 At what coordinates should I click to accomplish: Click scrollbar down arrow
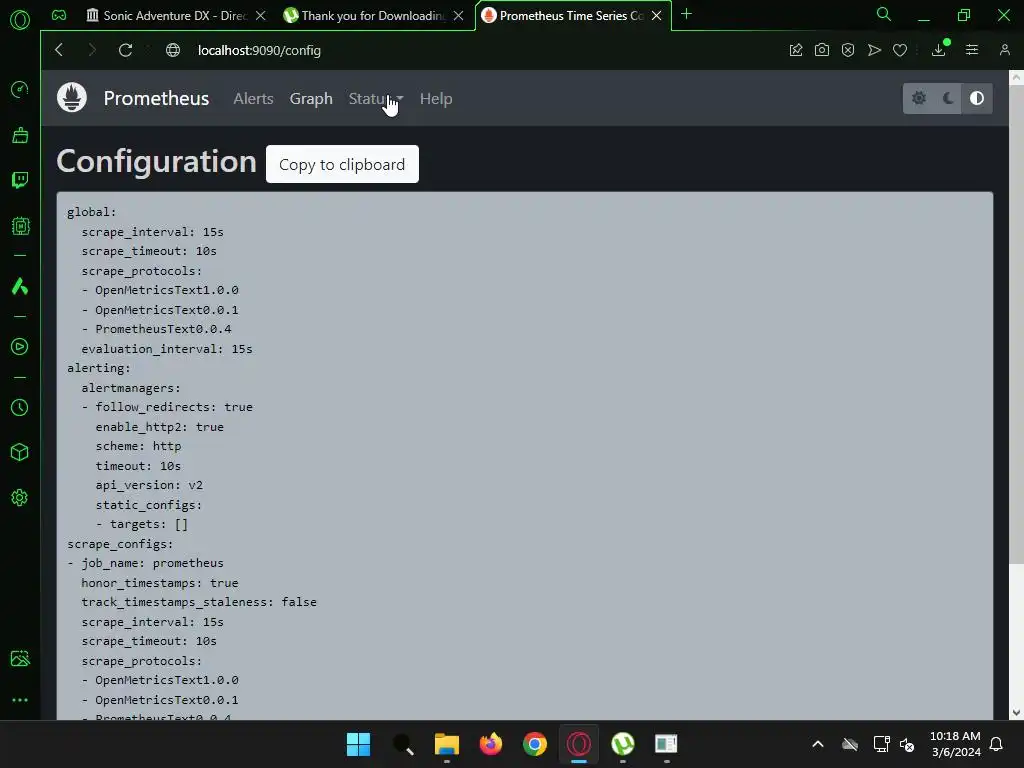1016,712
